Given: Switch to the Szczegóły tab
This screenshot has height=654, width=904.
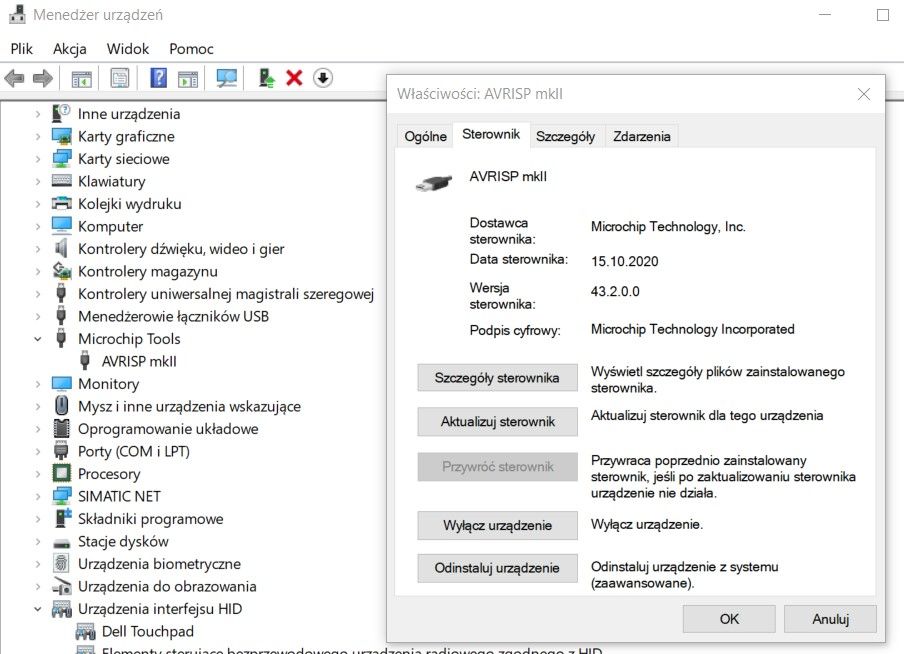Looking at the screenshot, I should pyautogui.click(x=565, y=137).
